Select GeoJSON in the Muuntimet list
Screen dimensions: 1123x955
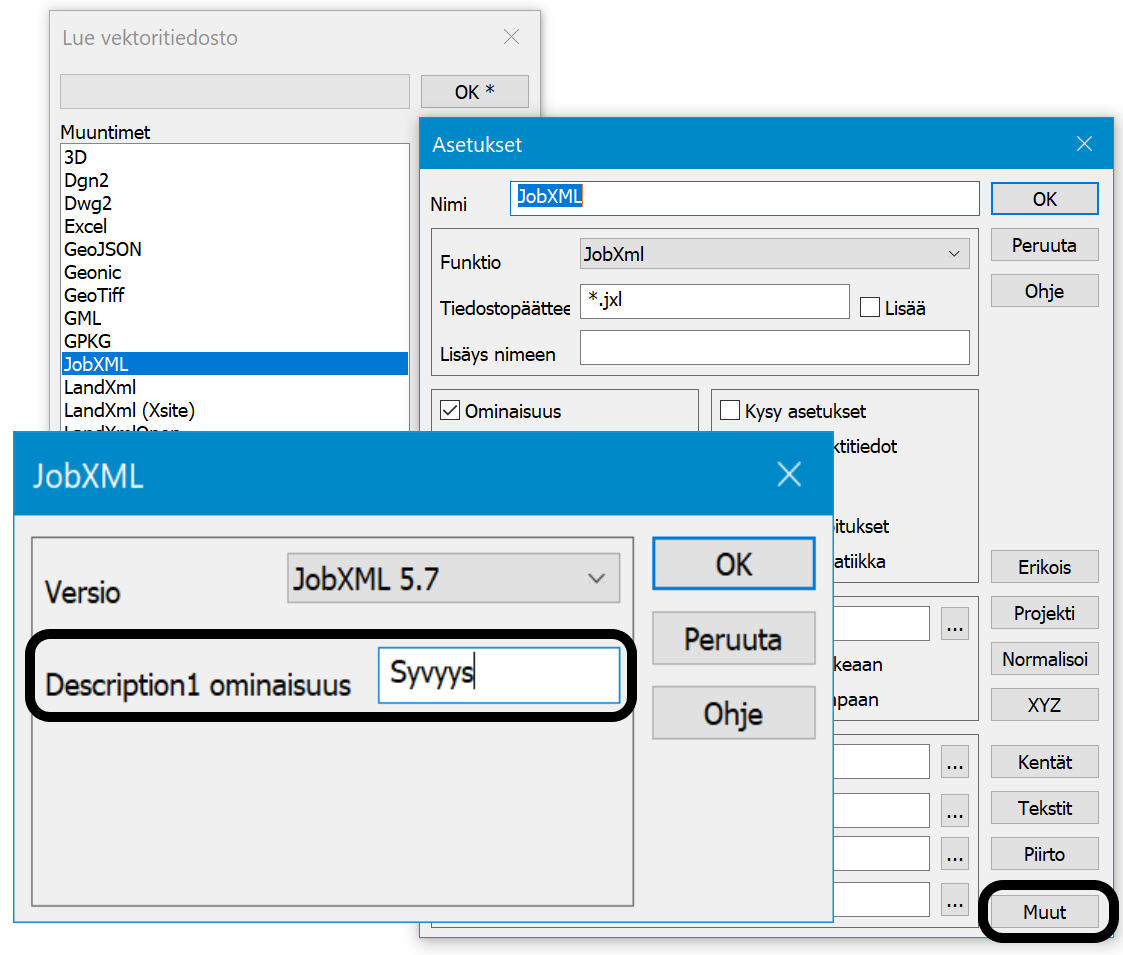coord(103,249)
